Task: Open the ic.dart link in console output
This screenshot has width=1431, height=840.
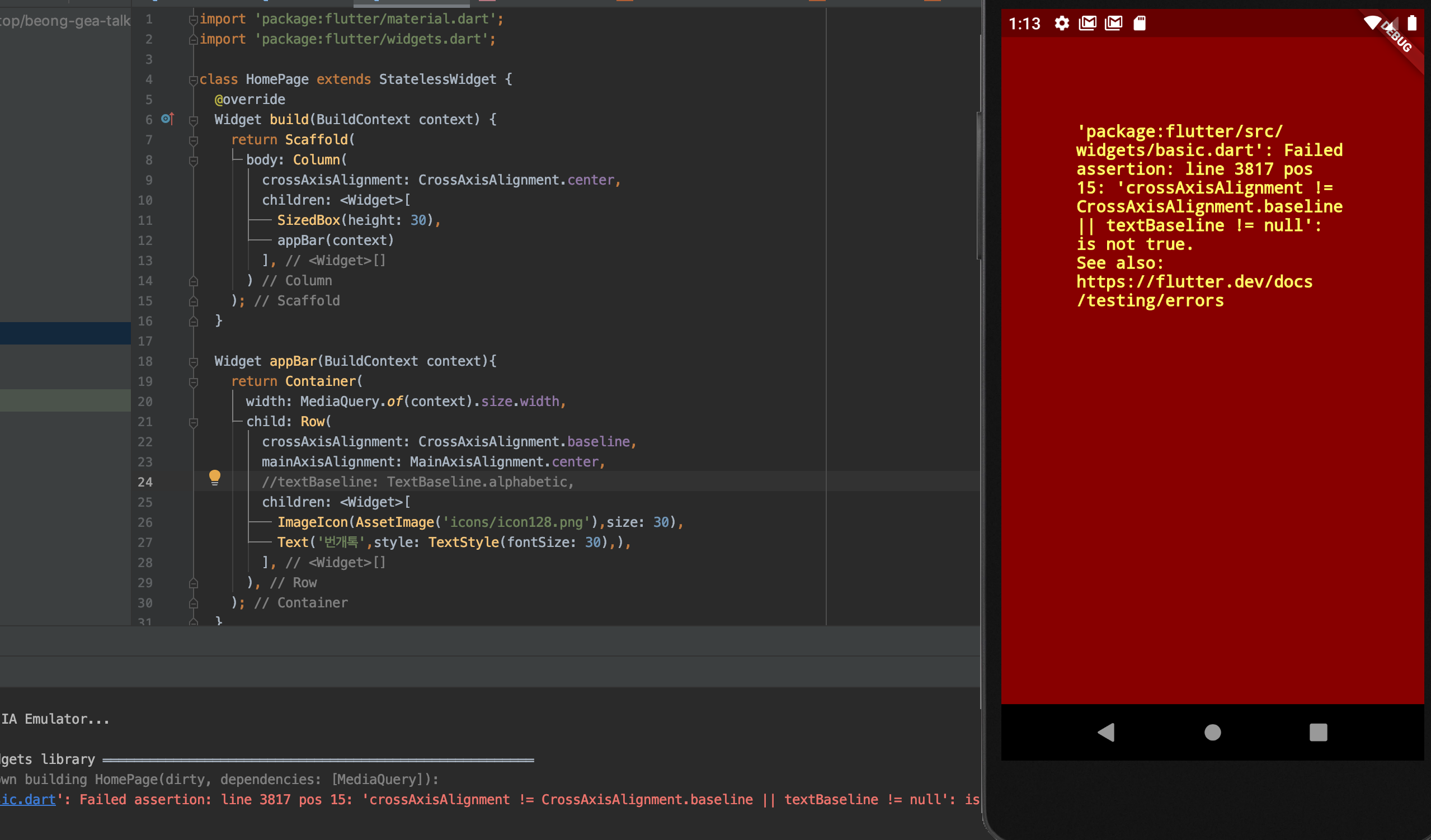Action: tap(27, 799)
